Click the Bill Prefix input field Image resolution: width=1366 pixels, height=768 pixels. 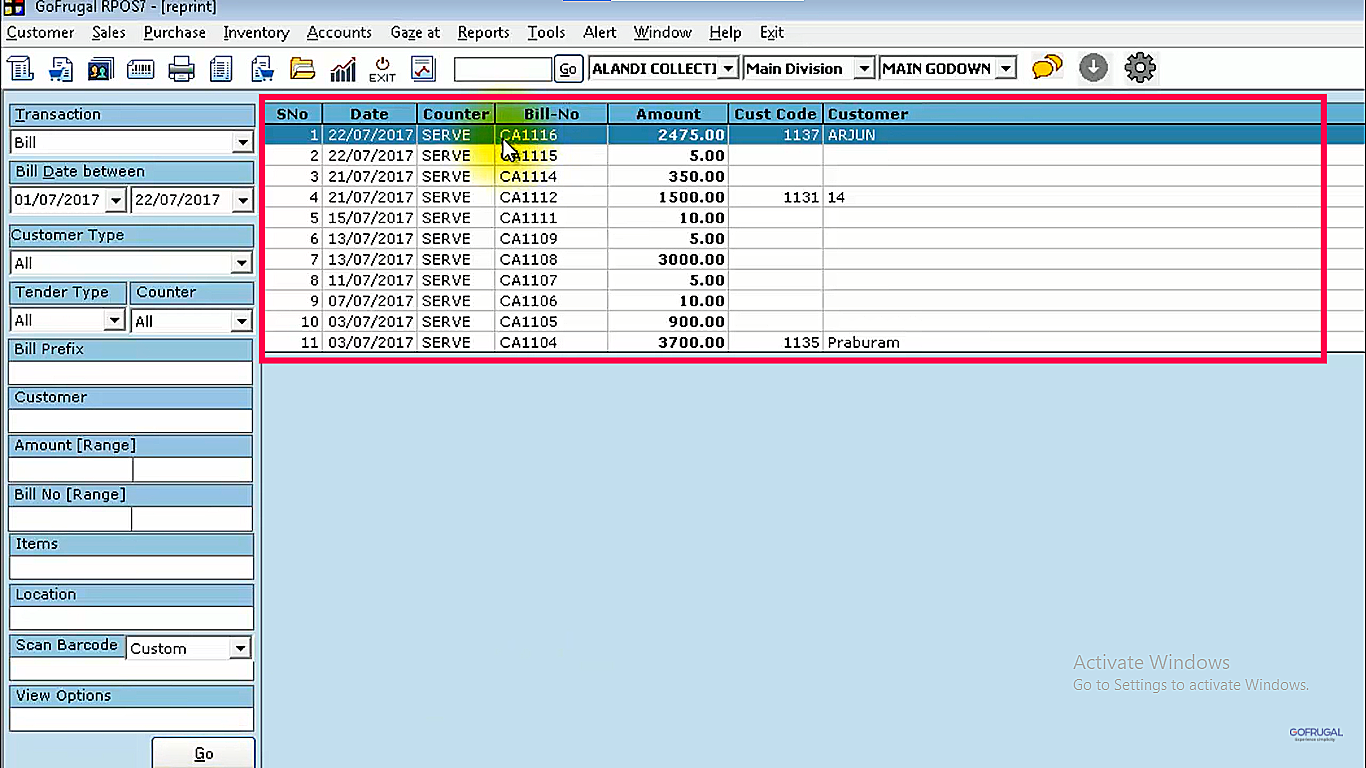(131, 373)
